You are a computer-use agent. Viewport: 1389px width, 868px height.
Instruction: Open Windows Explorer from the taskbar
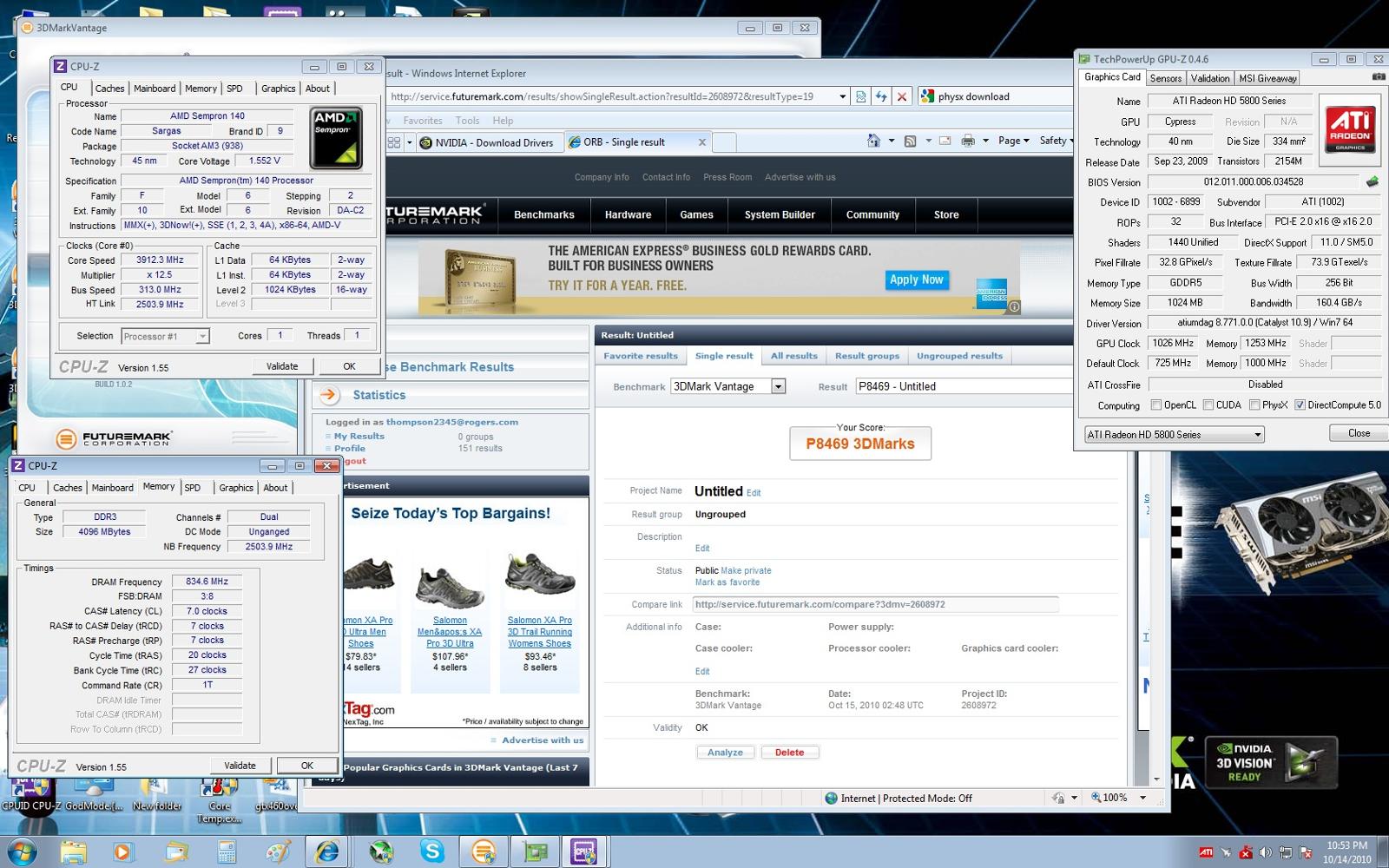click(x=74, y=852)
